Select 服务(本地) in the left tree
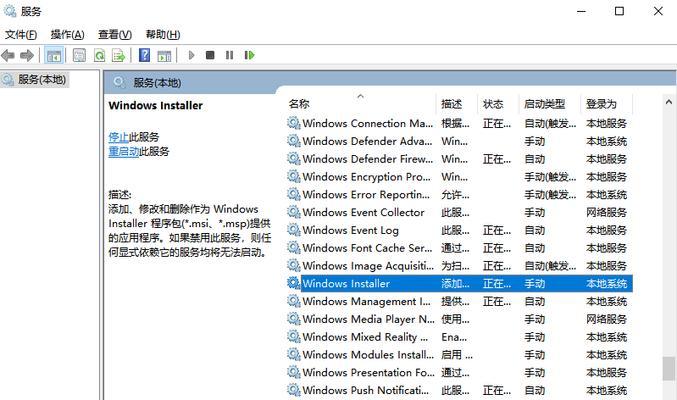Image resolution: width=677 pixels, height=400 pixels. point(42,80)
